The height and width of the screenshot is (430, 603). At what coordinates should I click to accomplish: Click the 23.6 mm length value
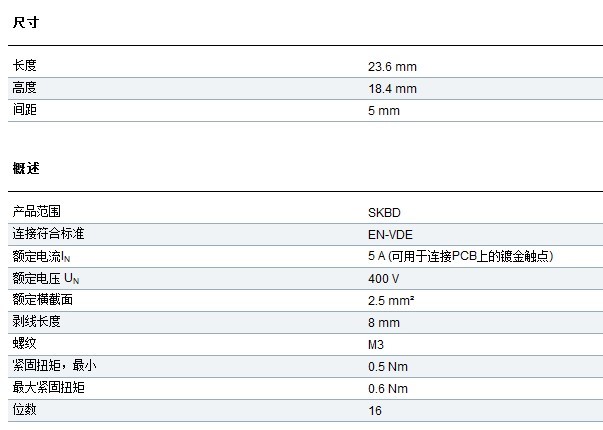(x=392, y=67)
